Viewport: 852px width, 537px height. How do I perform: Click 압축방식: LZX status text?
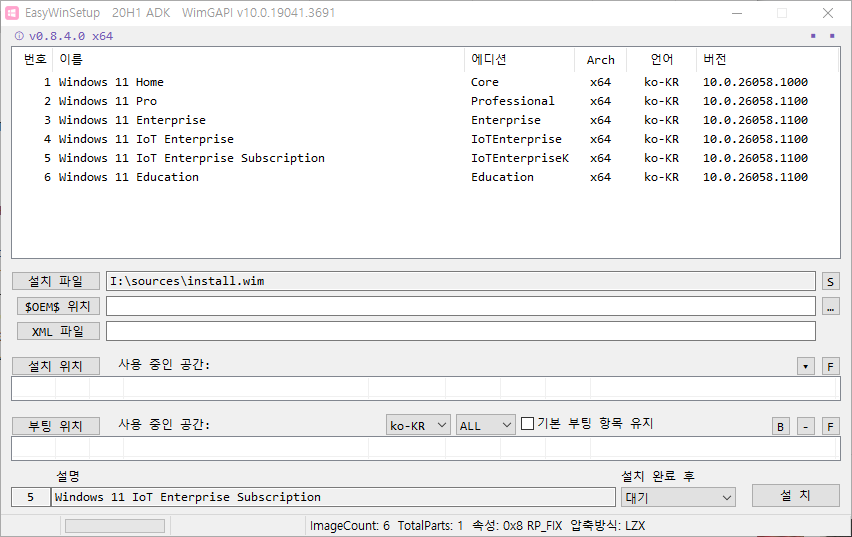[607, 526]
